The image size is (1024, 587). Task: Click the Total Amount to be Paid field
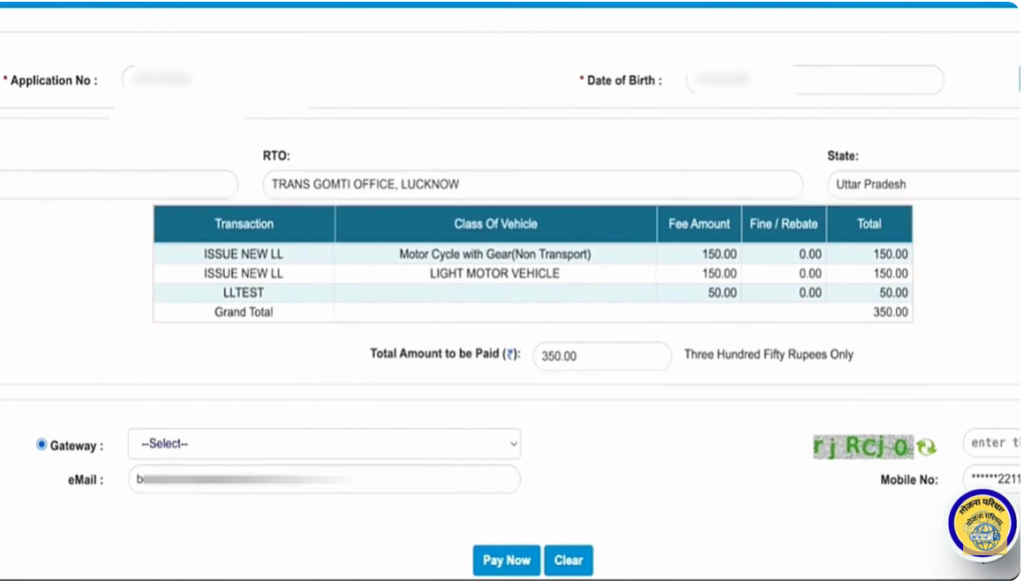pos(602,355)
